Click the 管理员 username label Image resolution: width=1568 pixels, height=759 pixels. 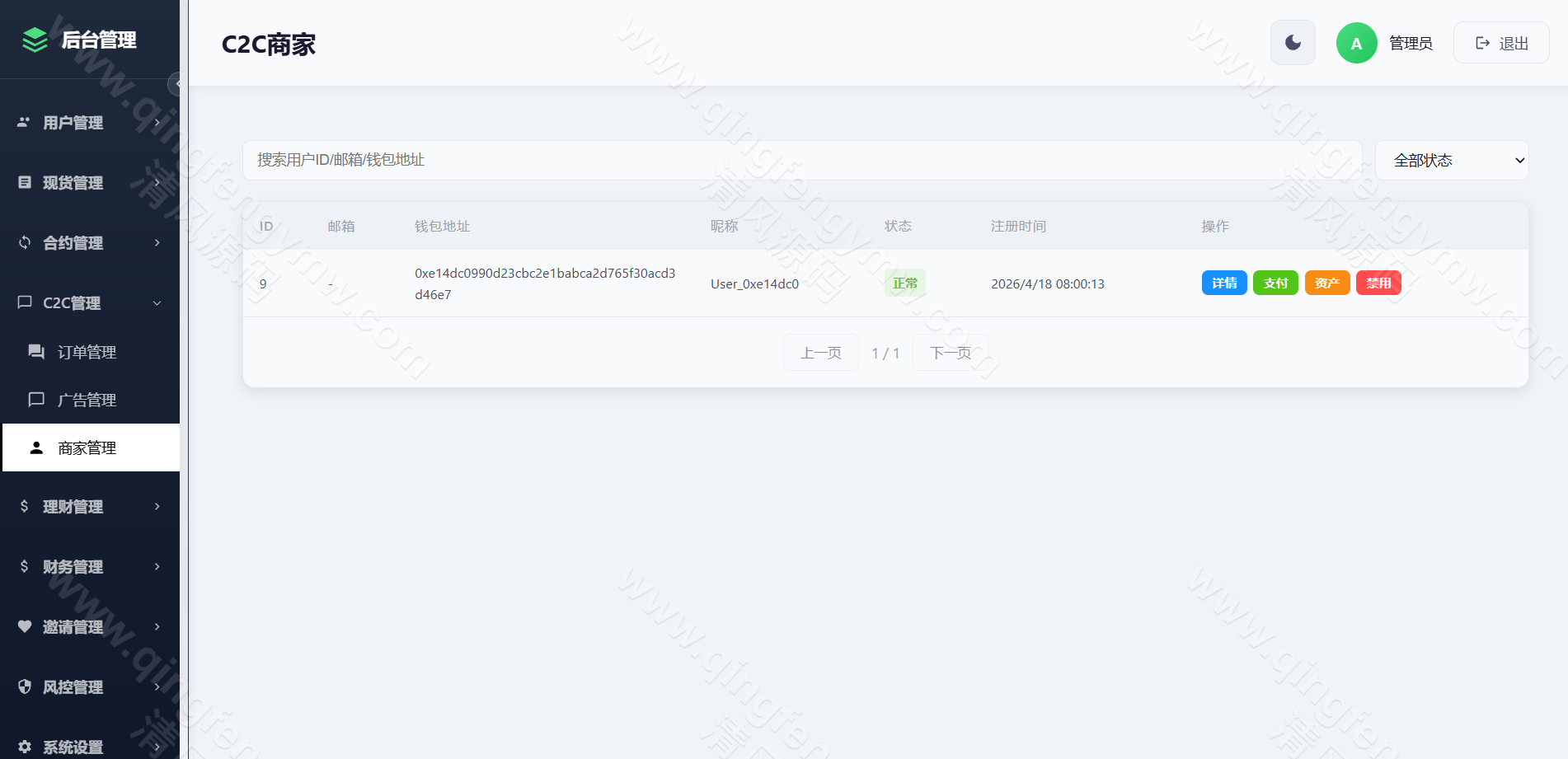coord(1411,43)
